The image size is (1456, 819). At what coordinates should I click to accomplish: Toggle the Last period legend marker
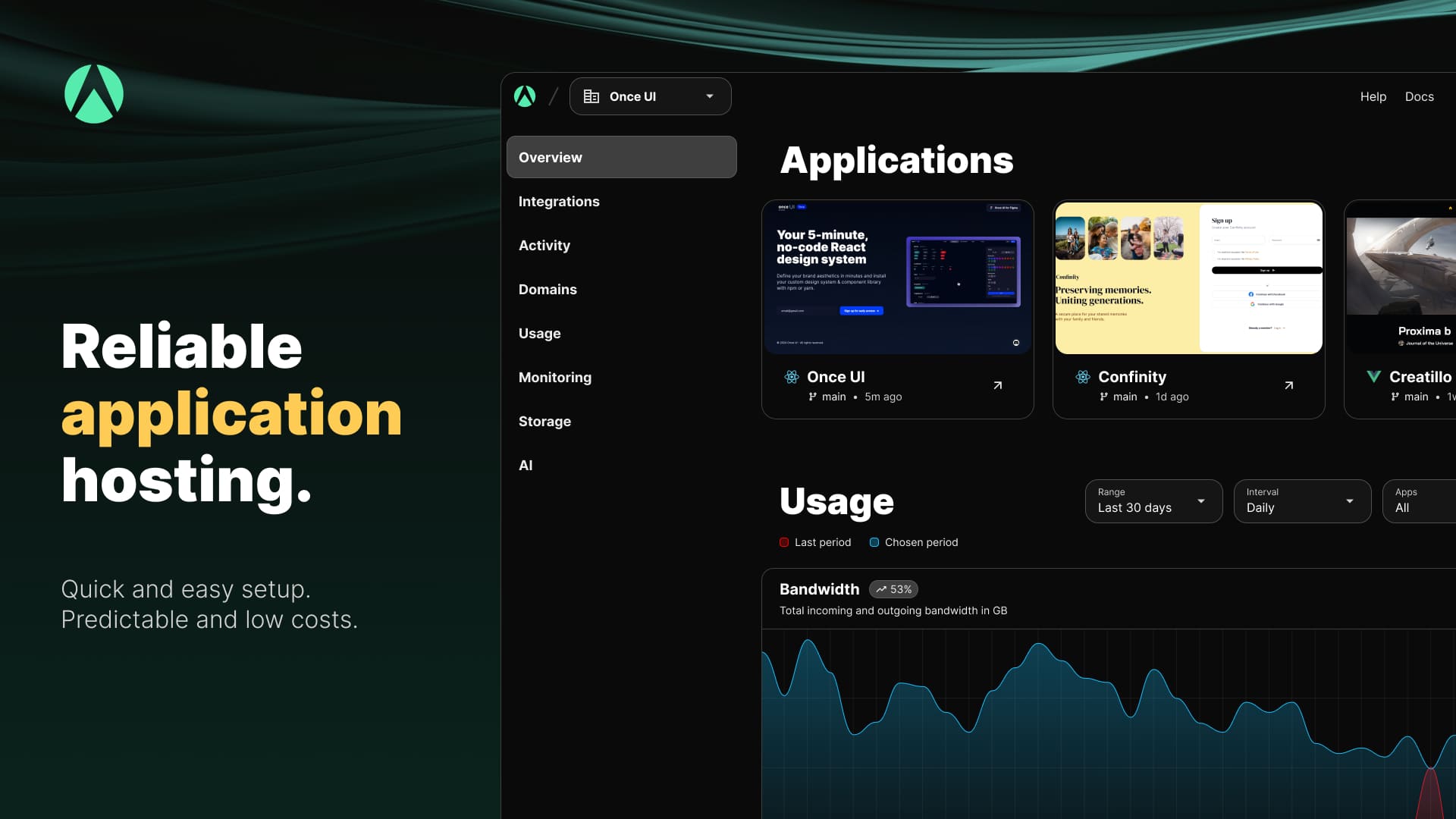784,542
